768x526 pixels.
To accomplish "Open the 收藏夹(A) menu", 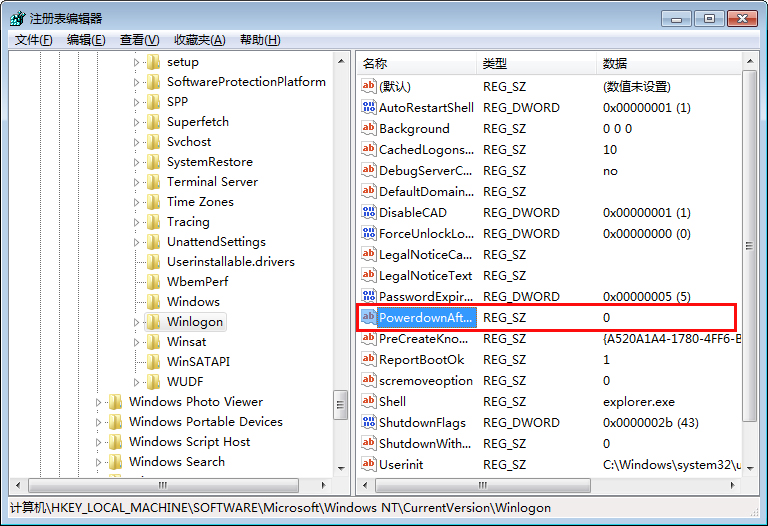I will tap(199, 40).
